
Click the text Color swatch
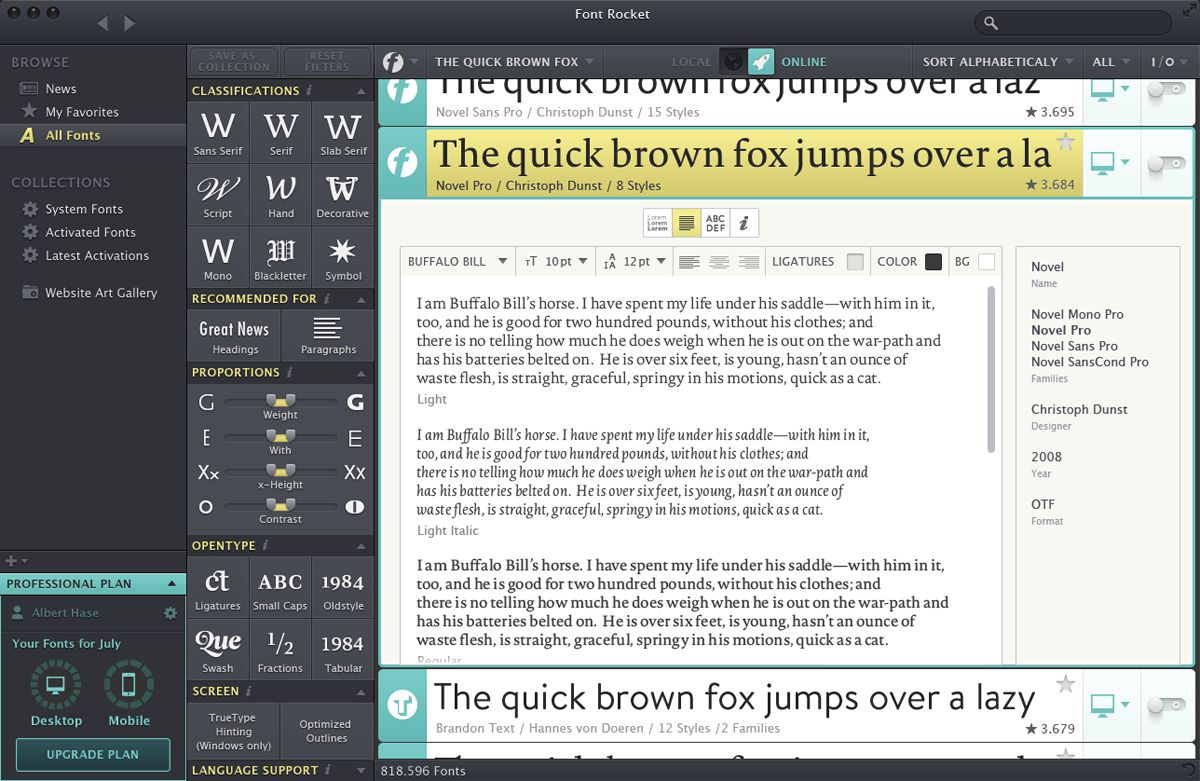click(x=933, y=262)
